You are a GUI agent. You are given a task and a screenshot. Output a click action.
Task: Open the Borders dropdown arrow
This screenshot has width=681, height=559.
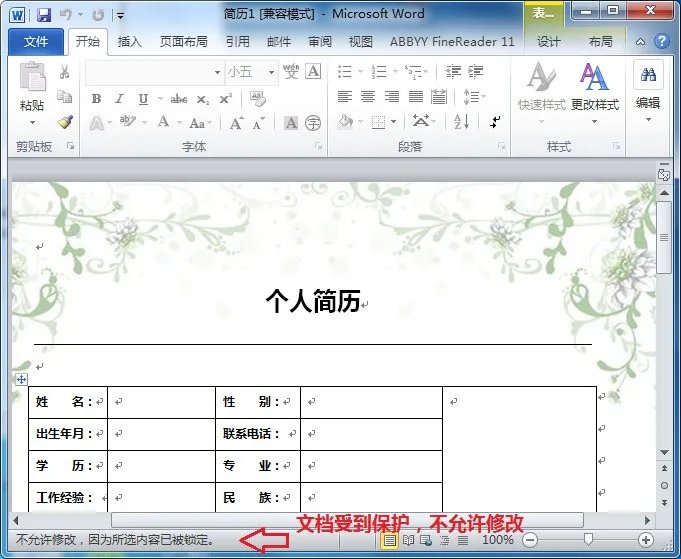(393, 122)
